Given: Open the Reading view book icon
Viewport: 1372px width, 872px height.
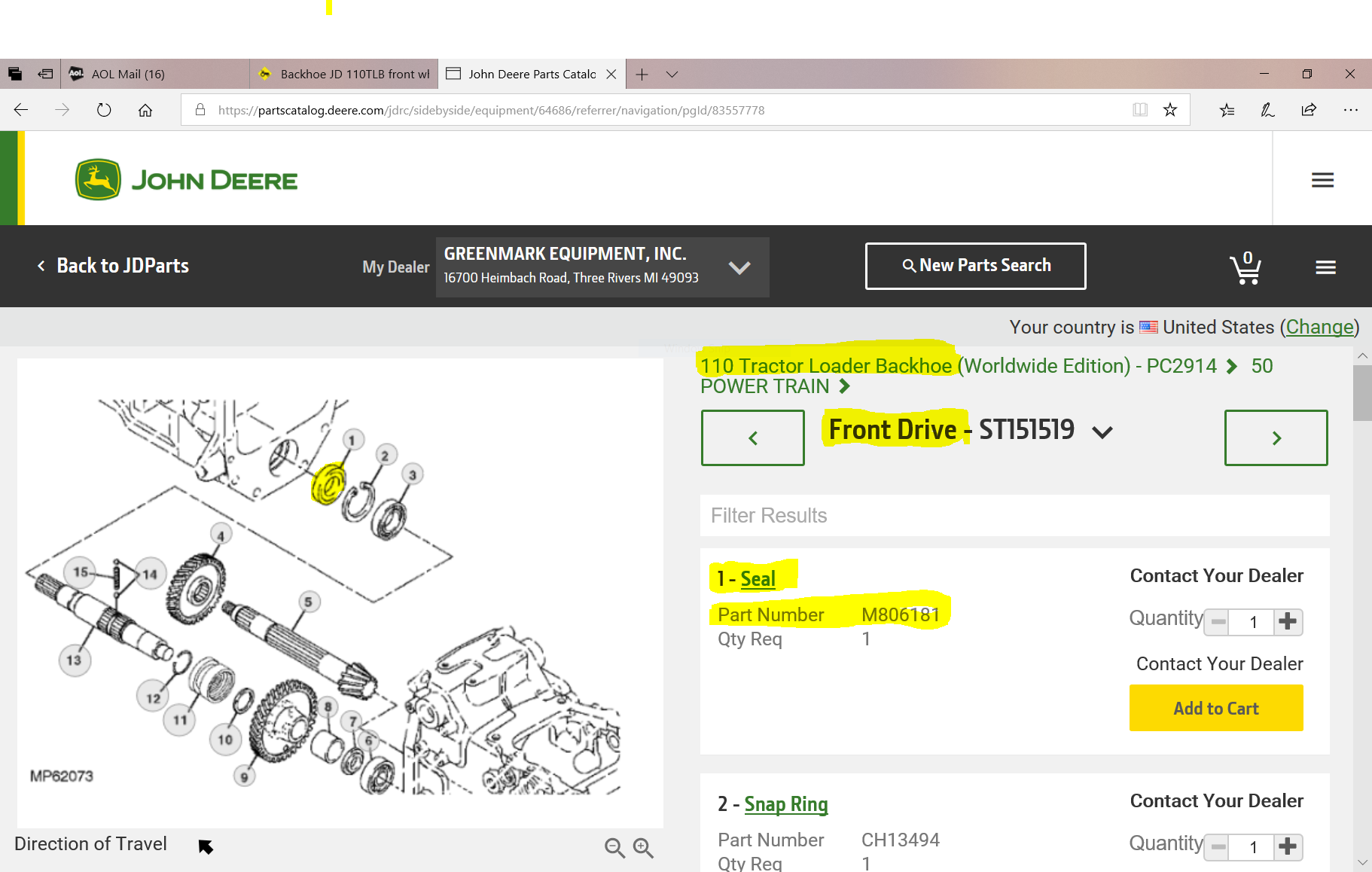Looking at the screenshot, I should 1140,110.
